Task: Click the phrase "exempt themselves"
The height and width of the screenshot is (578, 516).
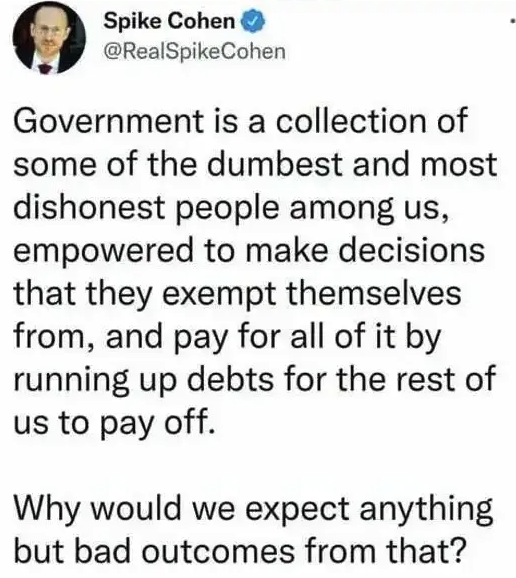Action: pos(312,295)
